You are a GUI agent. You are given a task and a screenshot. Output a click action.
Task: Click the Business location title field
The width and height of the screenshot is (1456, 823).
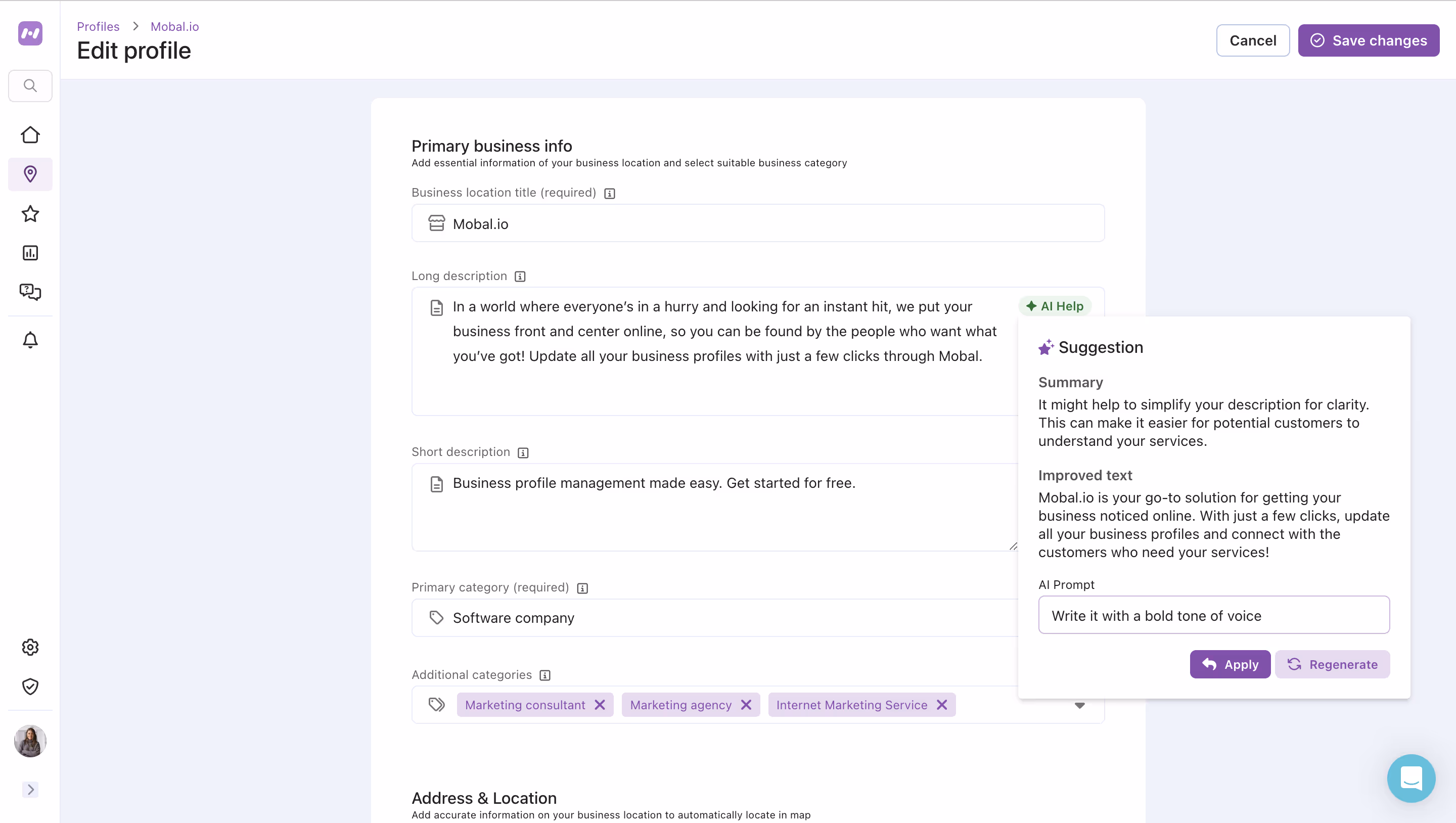758,223
